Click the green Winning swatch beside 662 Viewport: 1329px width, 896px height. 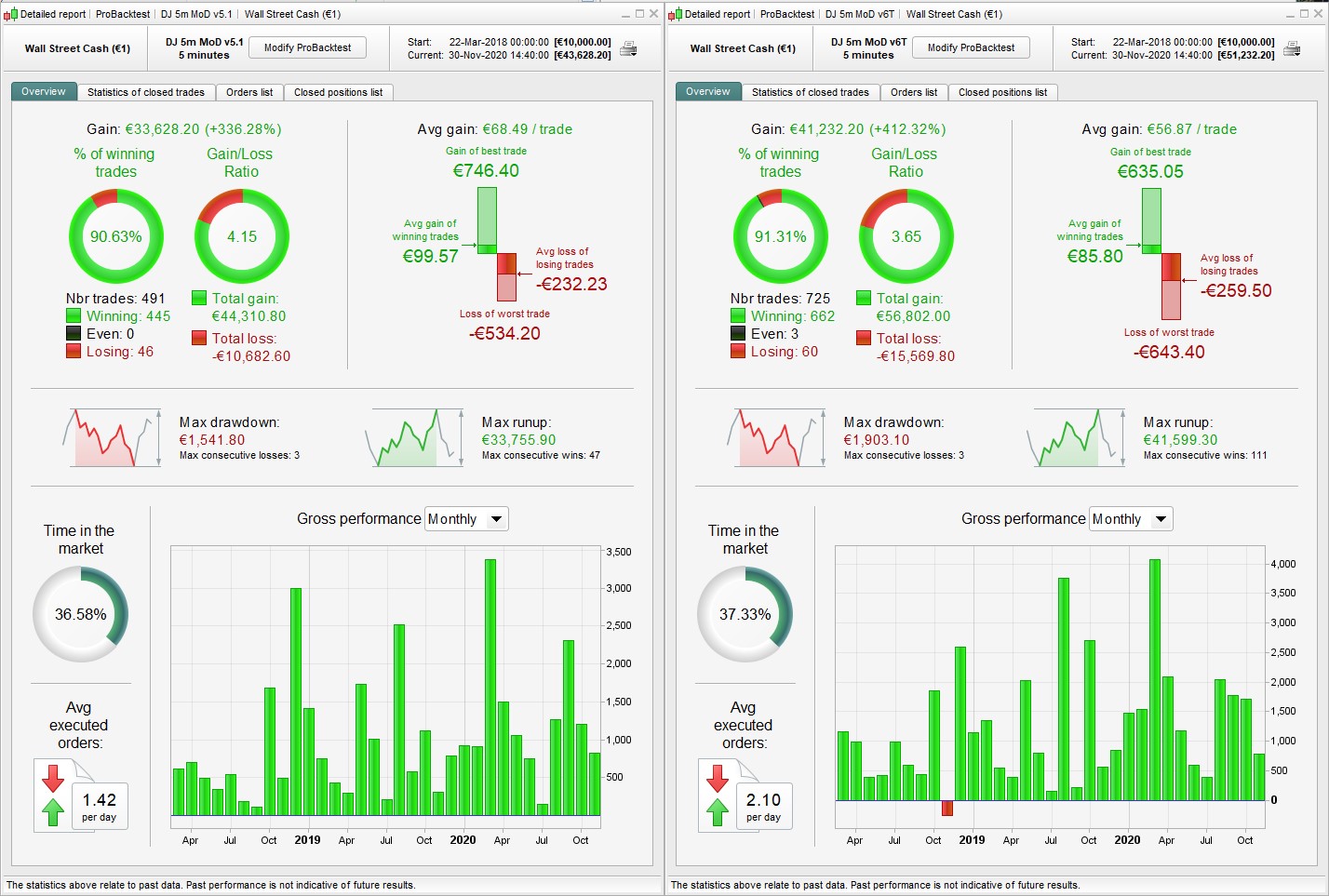(738, 316)
